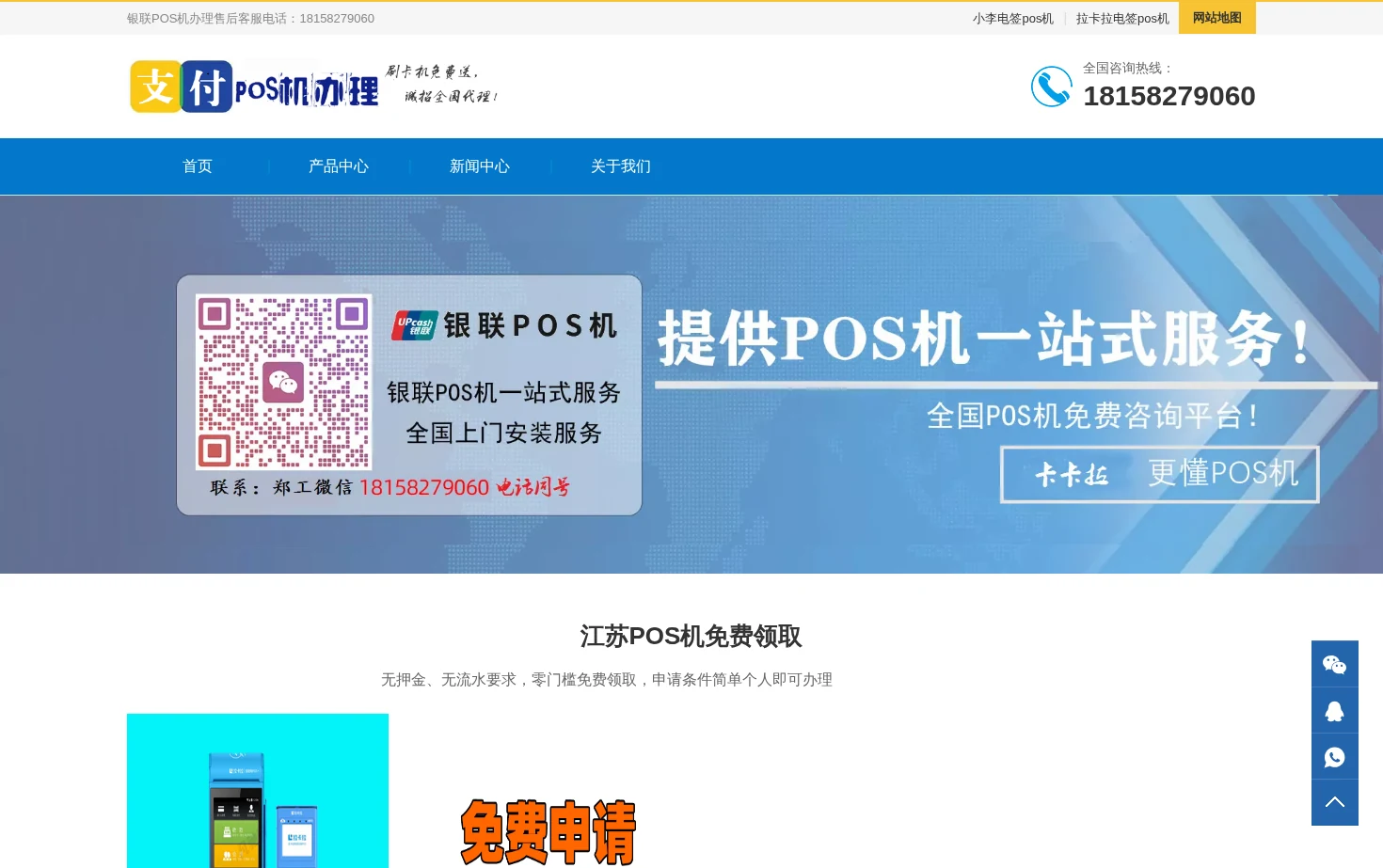The width and height of the screenshot is (1383, 868).
Task: Click the POS machine product image on cyan background
Action: point(258,791)
